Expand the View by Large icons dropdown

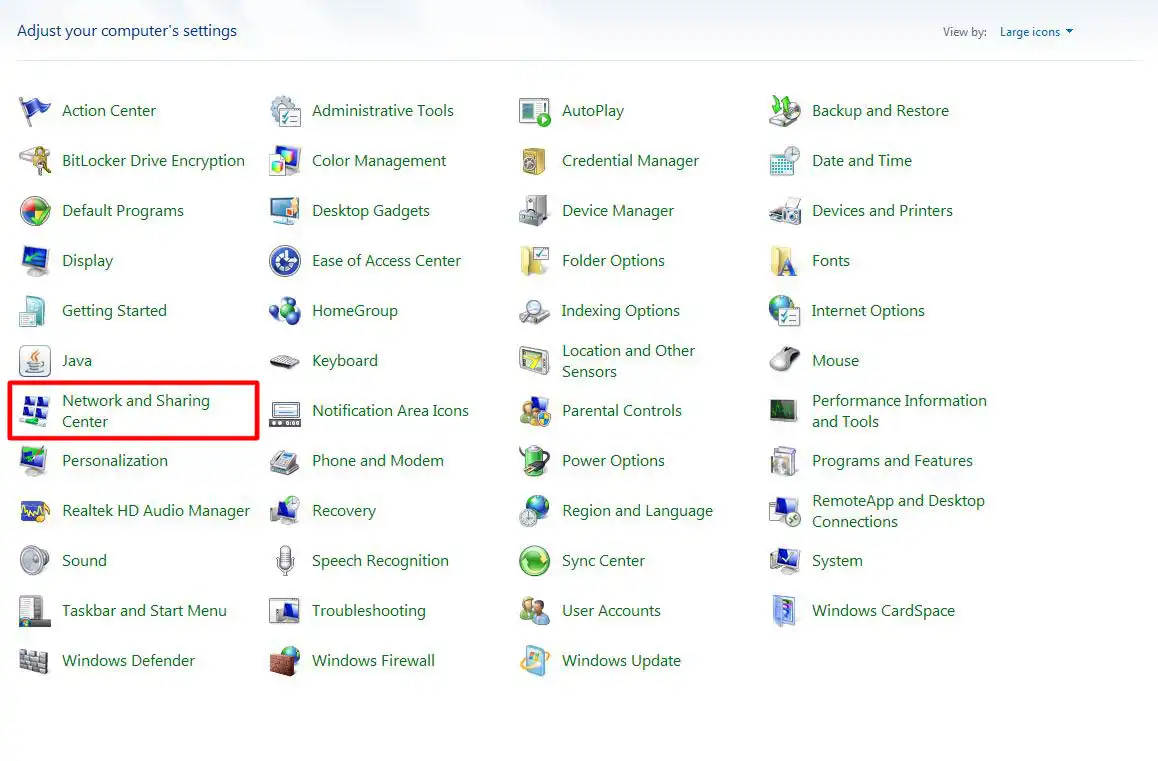coord(1036,32)
